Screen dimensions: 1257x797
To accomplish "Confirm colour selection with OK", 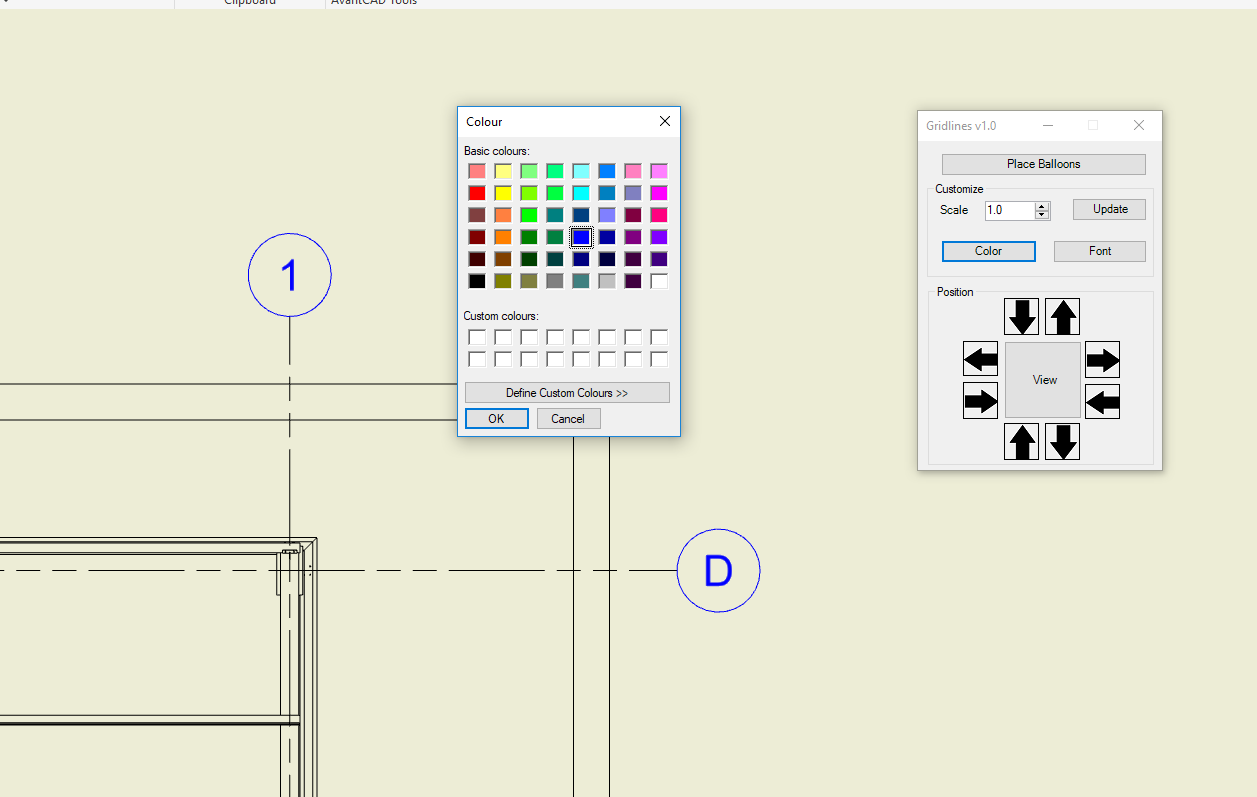I will pos(496,419).
